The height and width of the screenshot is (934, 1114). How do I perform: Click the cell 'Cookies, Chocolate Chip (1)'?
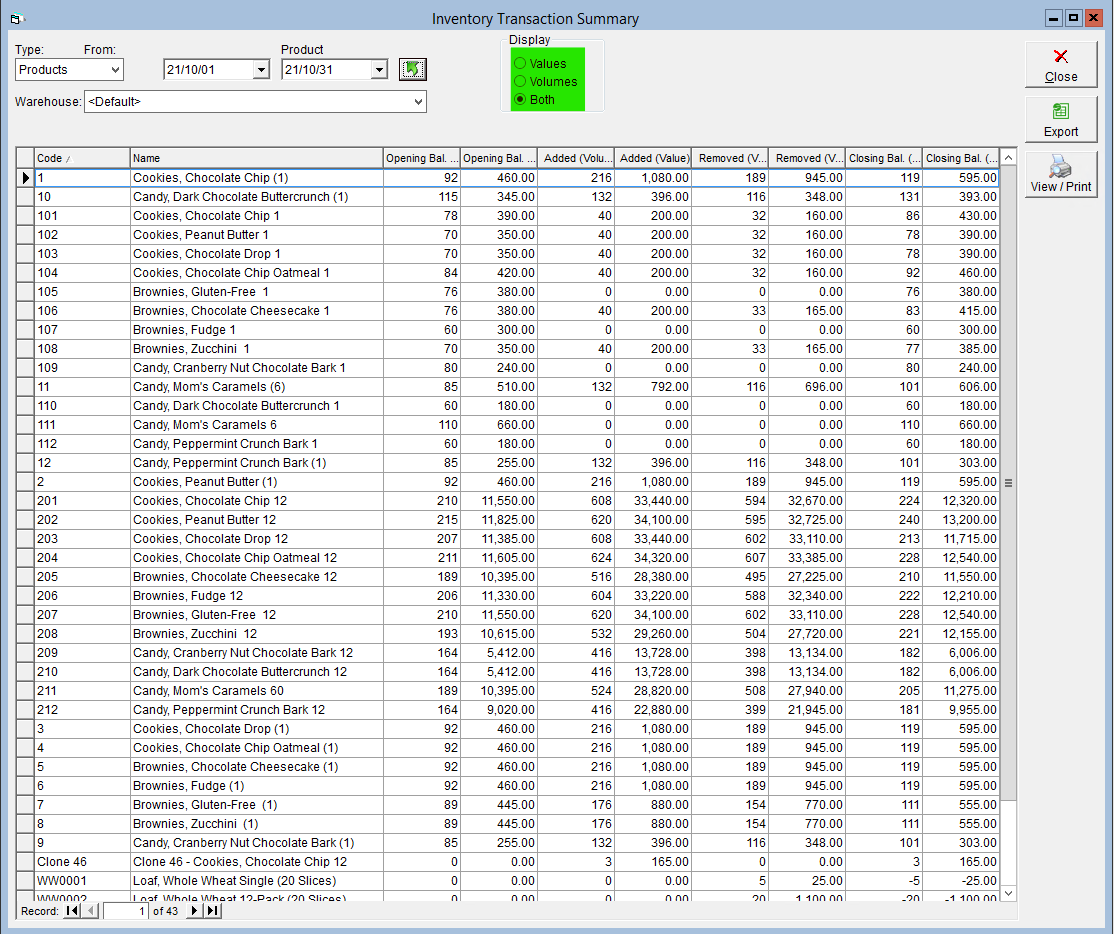click(x=256, y=178)
